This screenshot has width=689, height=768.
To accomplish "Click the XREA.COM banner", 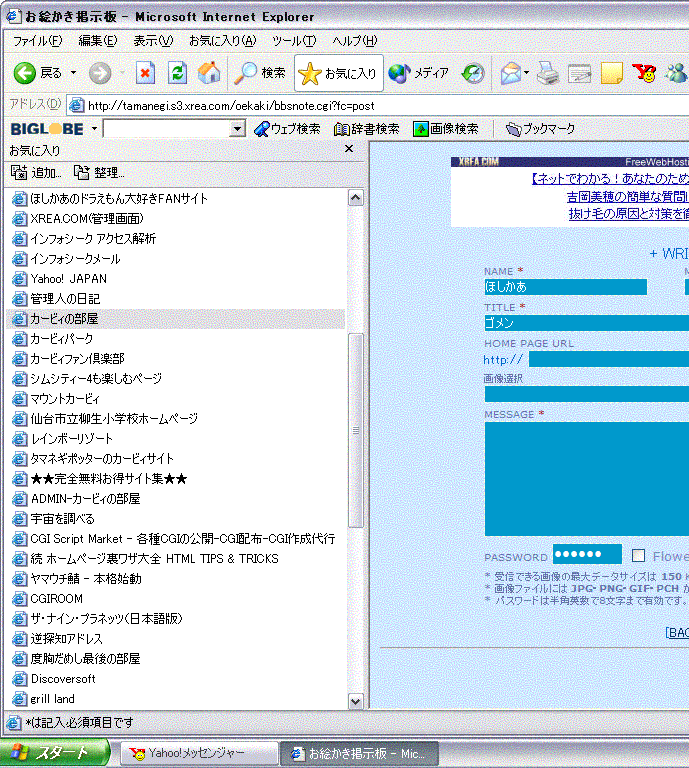I will pyautogui.click(x=570, y=162).
